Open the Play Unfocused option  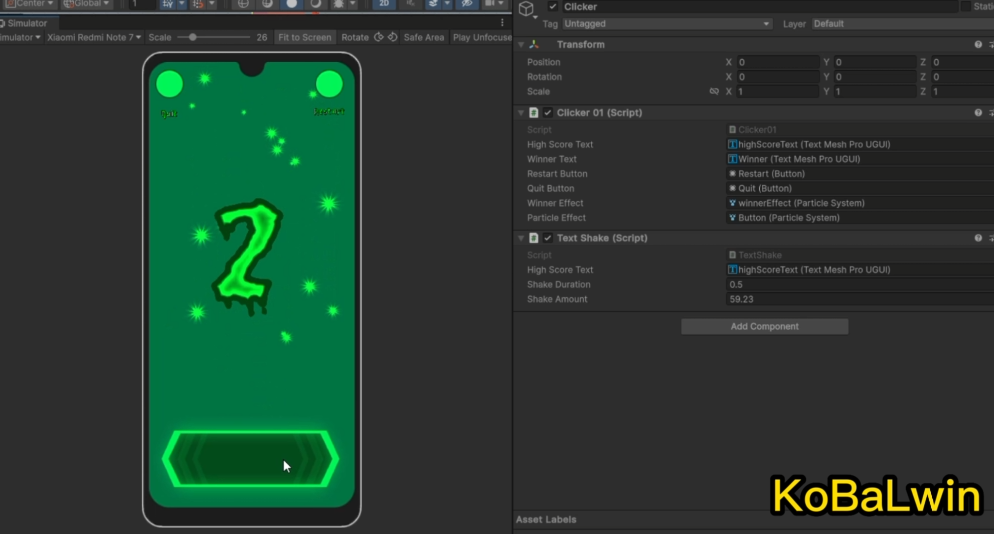tap(482, 37)
